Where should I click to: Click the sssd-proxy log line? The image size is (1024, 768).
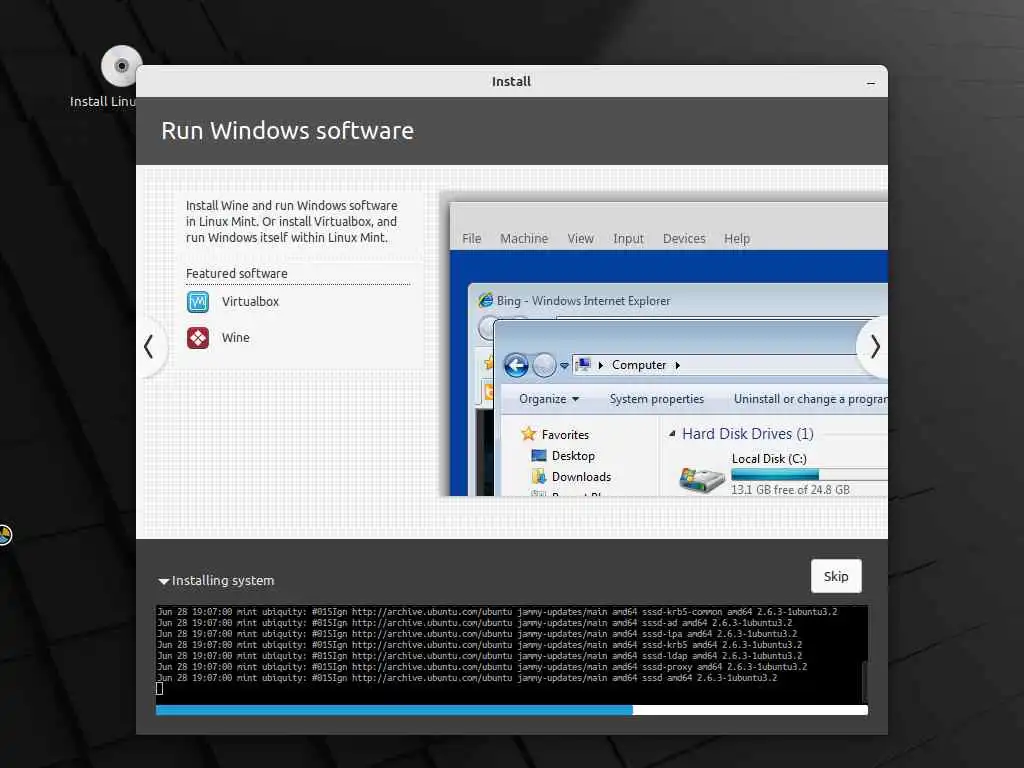(482, 667)
